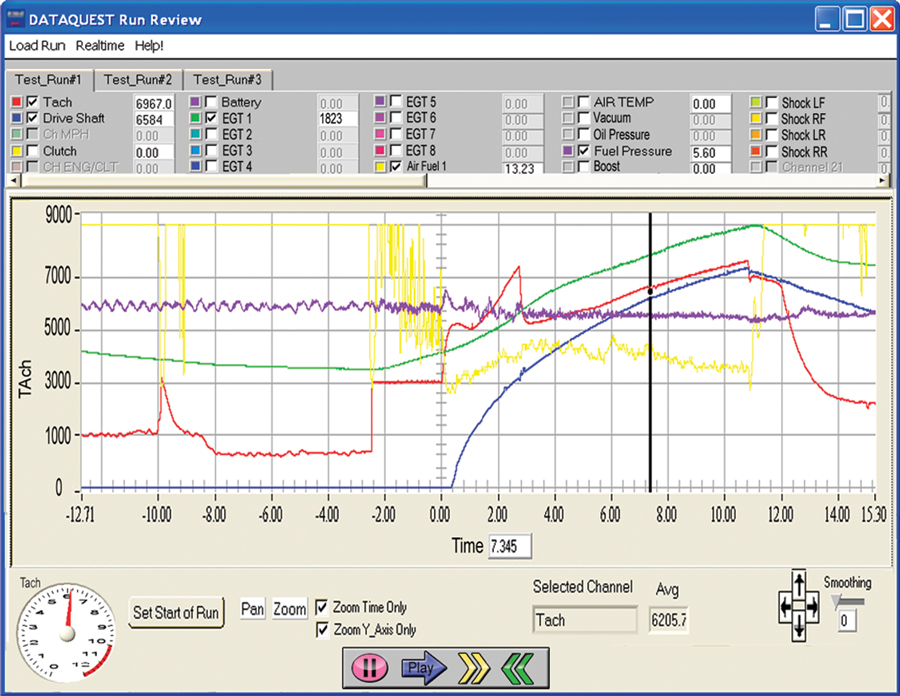Screen dimensions: 900x696
Task: Enable the Battery channel checkbox
Action: pos(211,102)
